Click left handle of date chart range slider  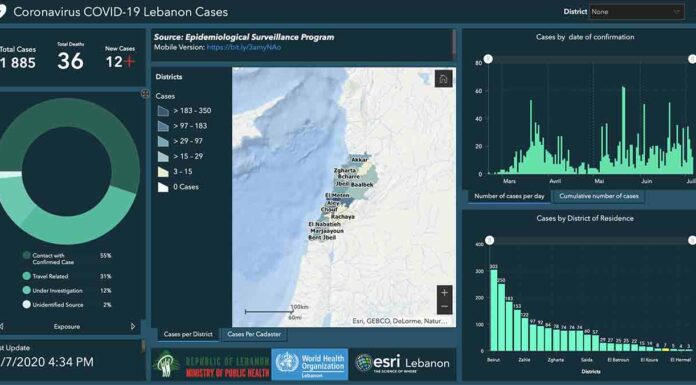488,59
